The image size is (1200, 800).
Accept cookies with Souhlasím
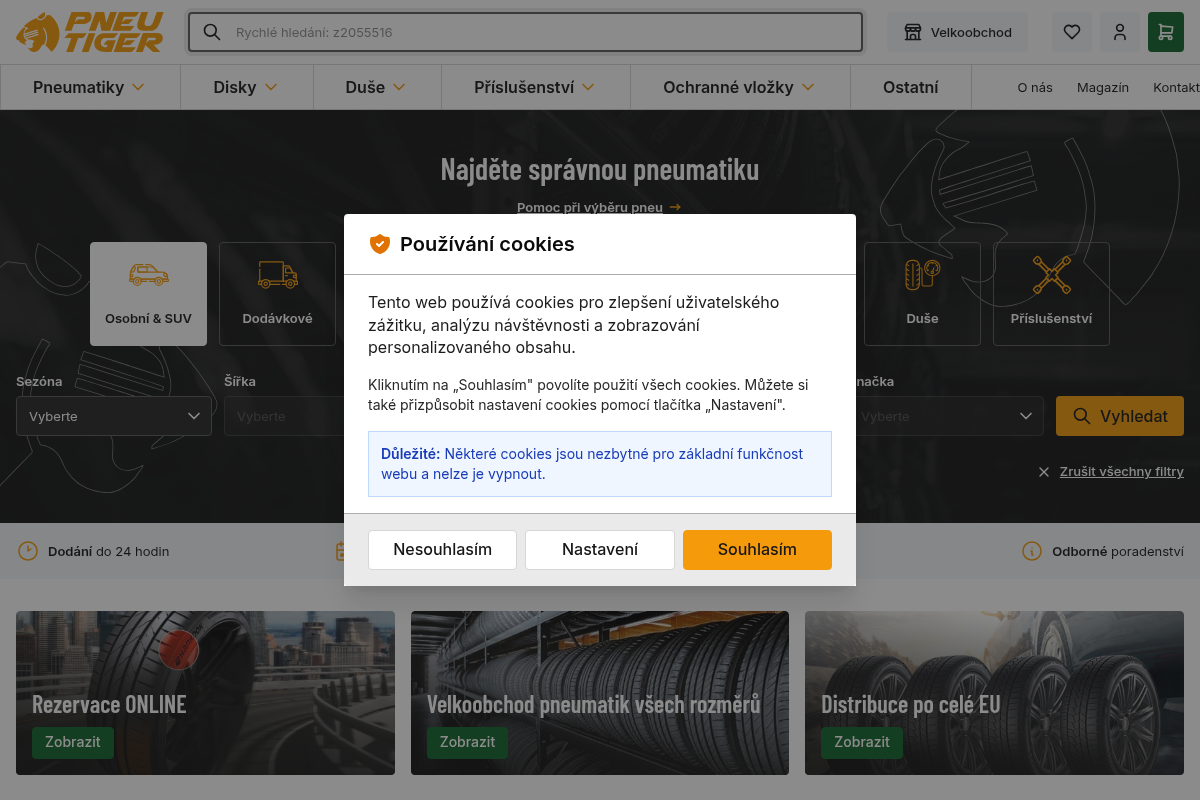pos(757,550)
